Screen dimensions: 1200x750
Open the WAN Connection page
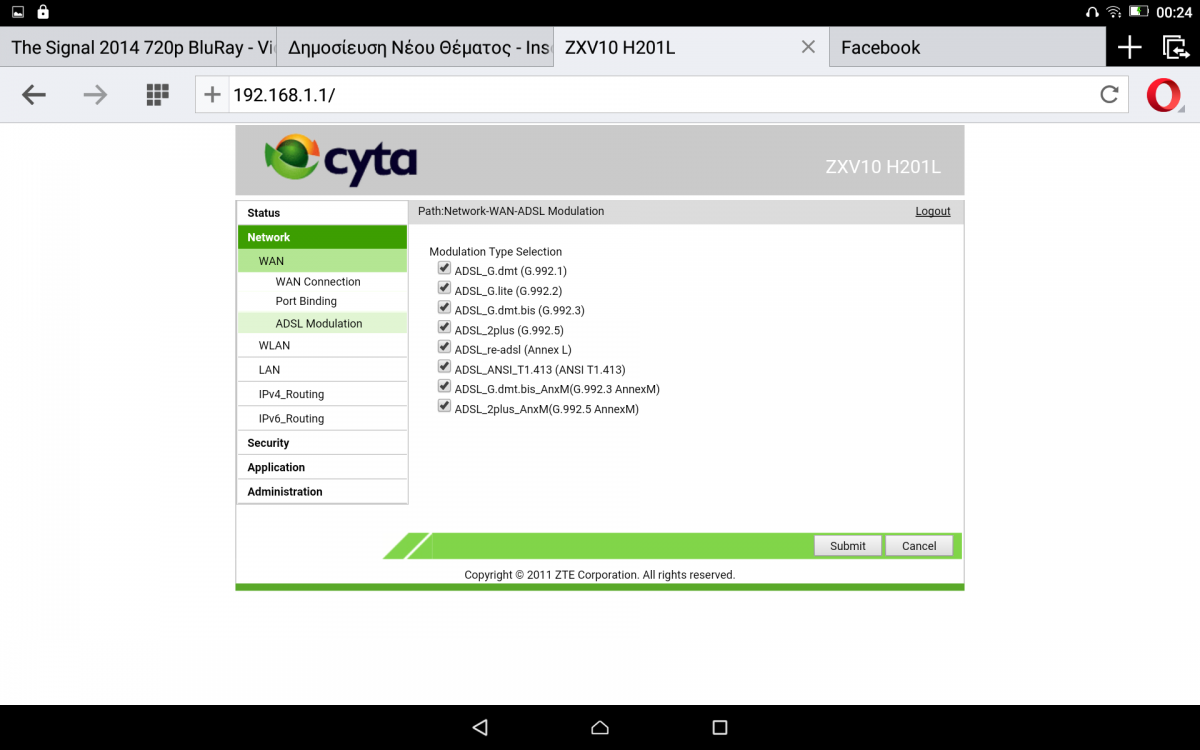[318, 282]
